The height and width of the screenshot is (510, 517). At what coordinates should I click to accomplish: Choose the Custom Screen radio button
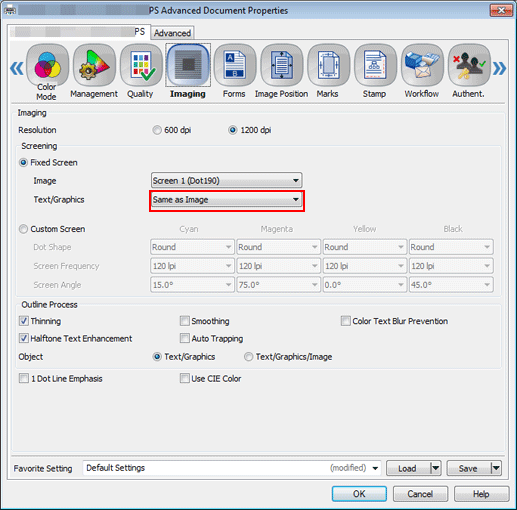point(23,229)
